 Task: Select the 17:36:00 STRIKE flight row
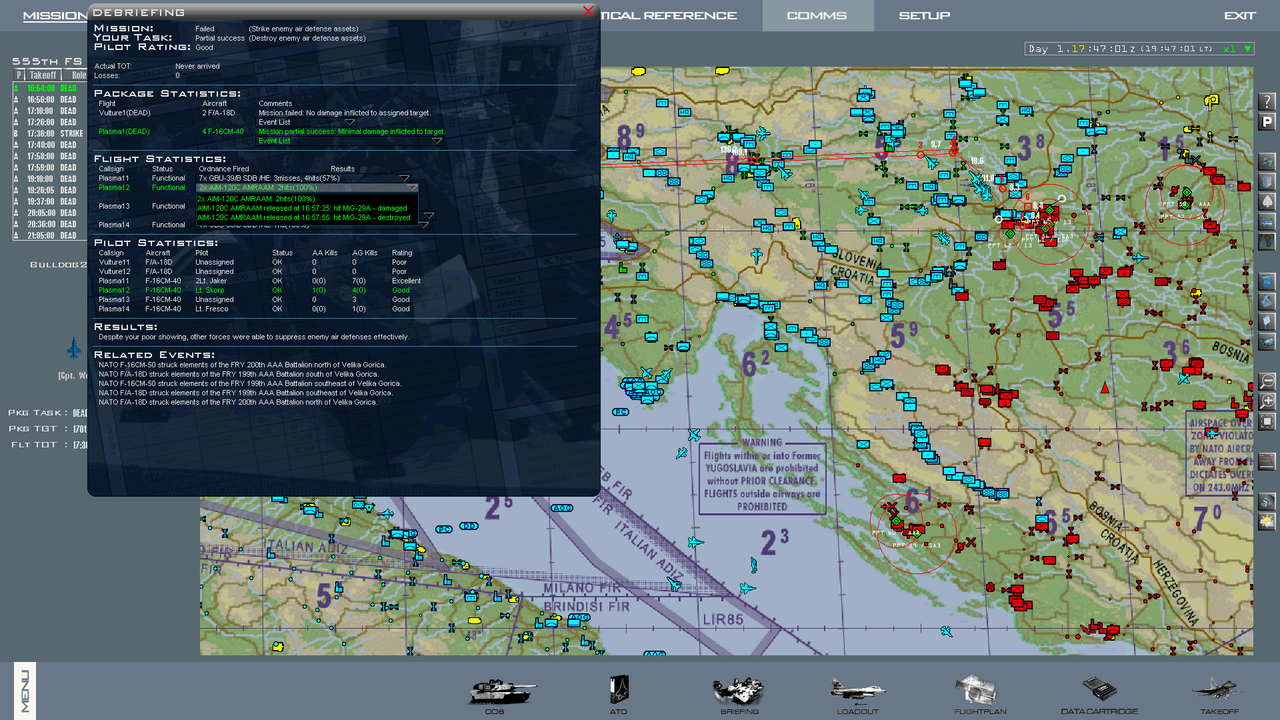[x=50, y=133]
